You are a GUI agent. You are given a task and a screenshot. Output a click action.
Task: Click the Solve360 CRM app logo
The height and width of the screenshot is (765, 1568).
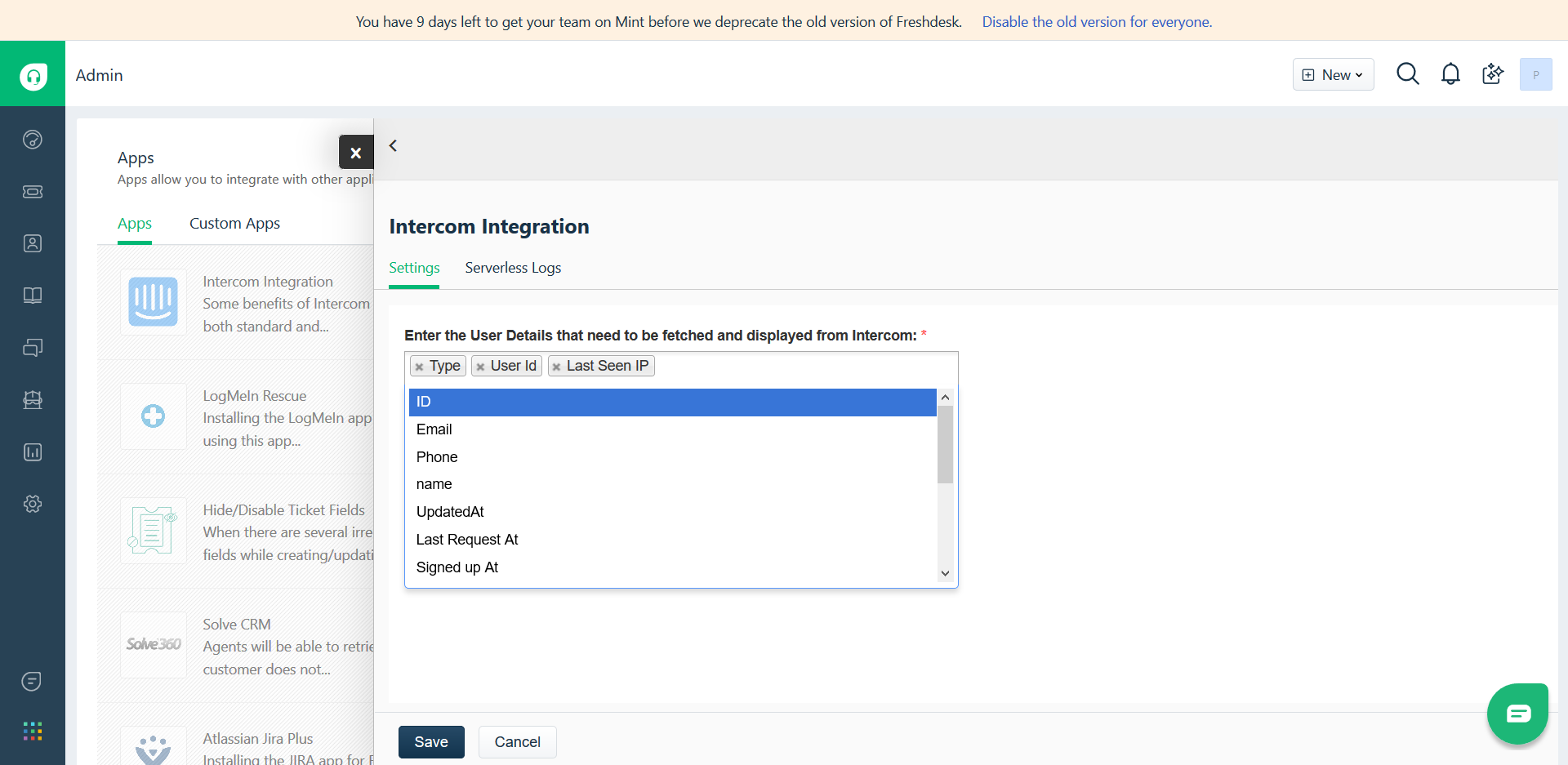[153, 645]
